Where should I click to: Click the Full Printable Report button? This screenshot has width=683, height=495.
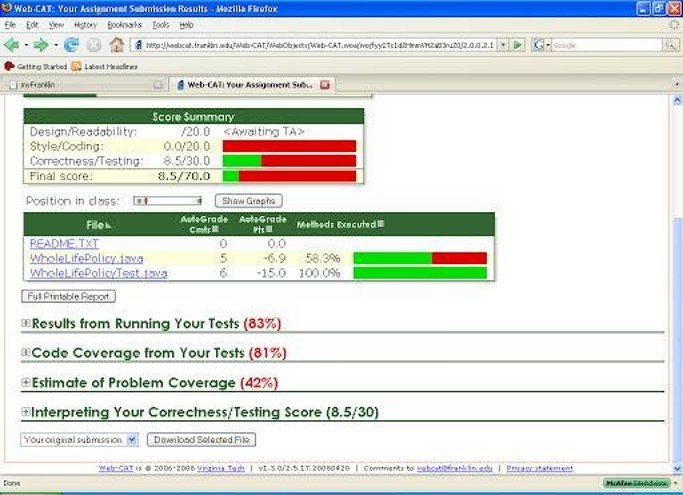point(68,296)
